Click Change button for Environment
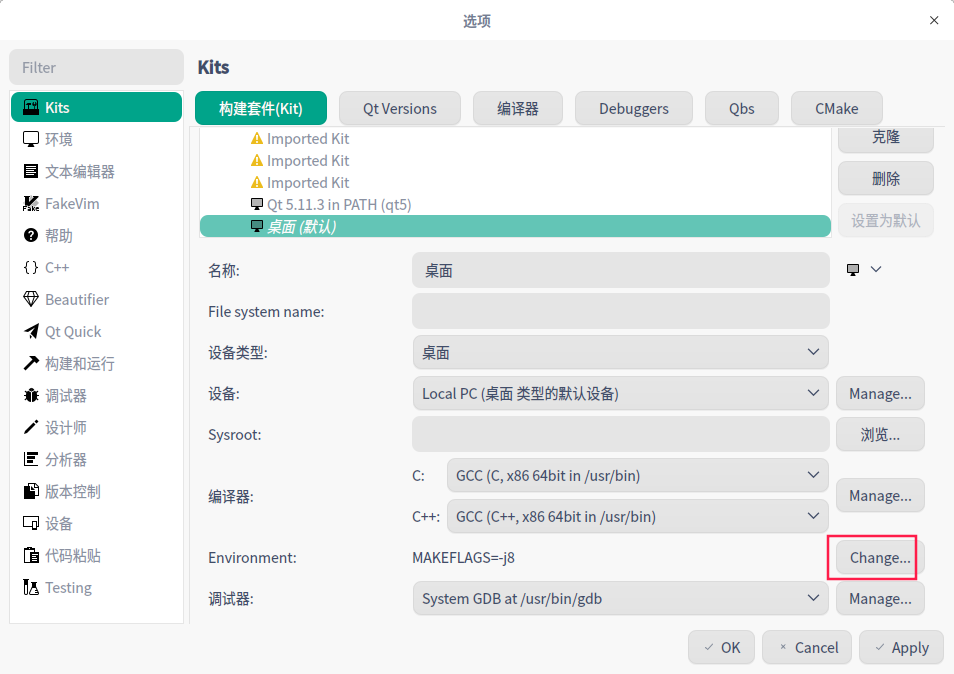 pos(879,558)
